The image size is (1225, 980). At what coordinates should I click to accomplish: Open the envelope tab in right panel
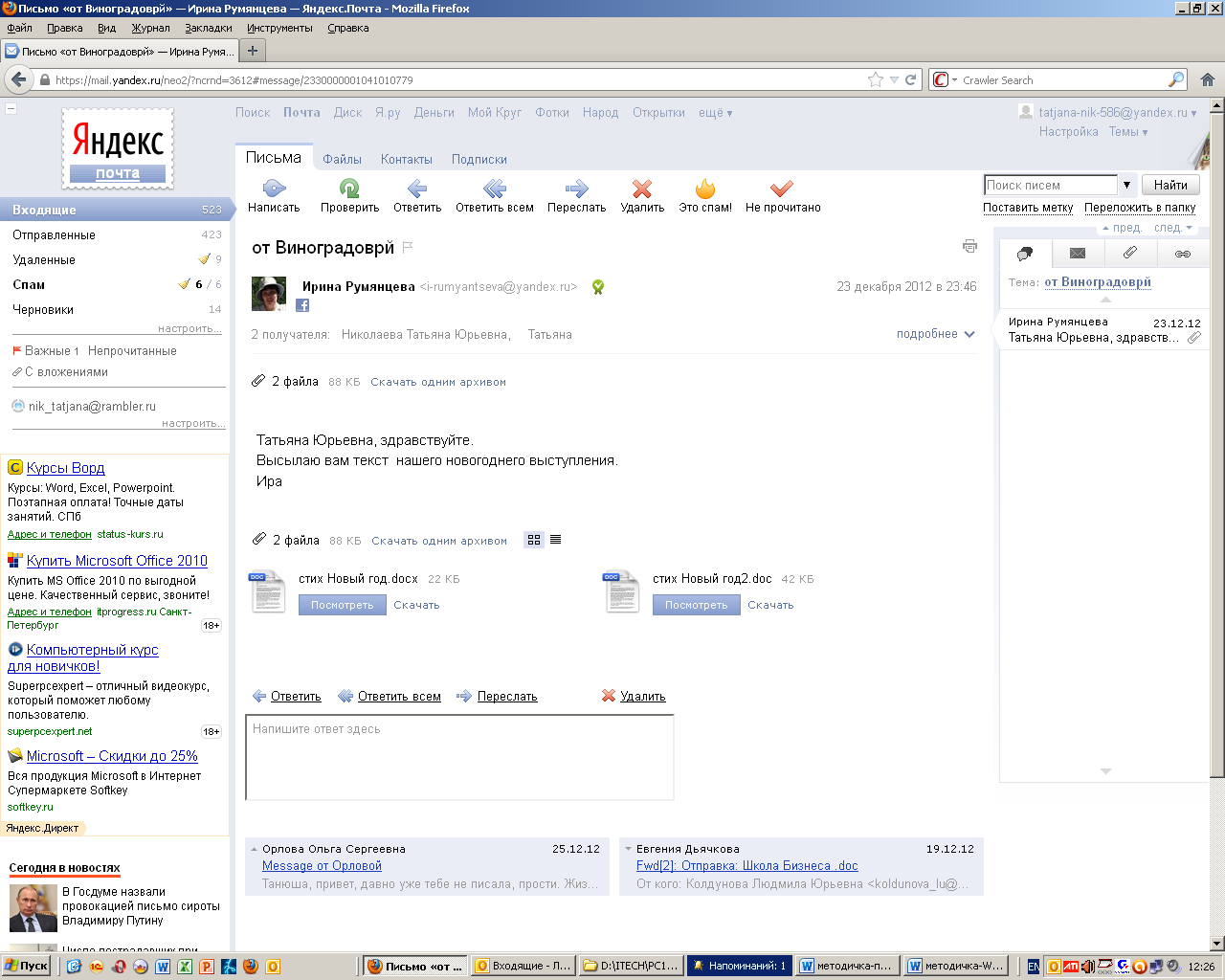[1078, 253]
